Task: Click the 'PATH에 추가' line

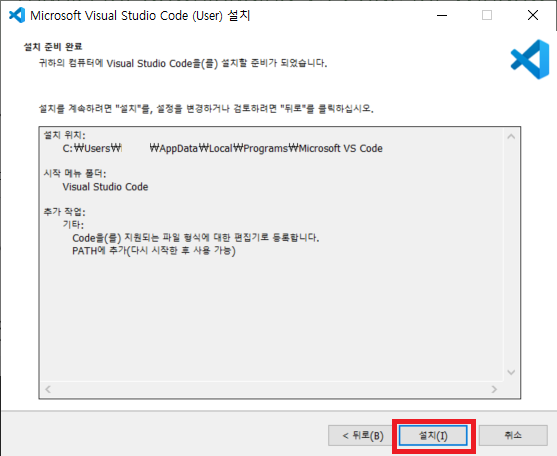Action: (x=154, y=251)
